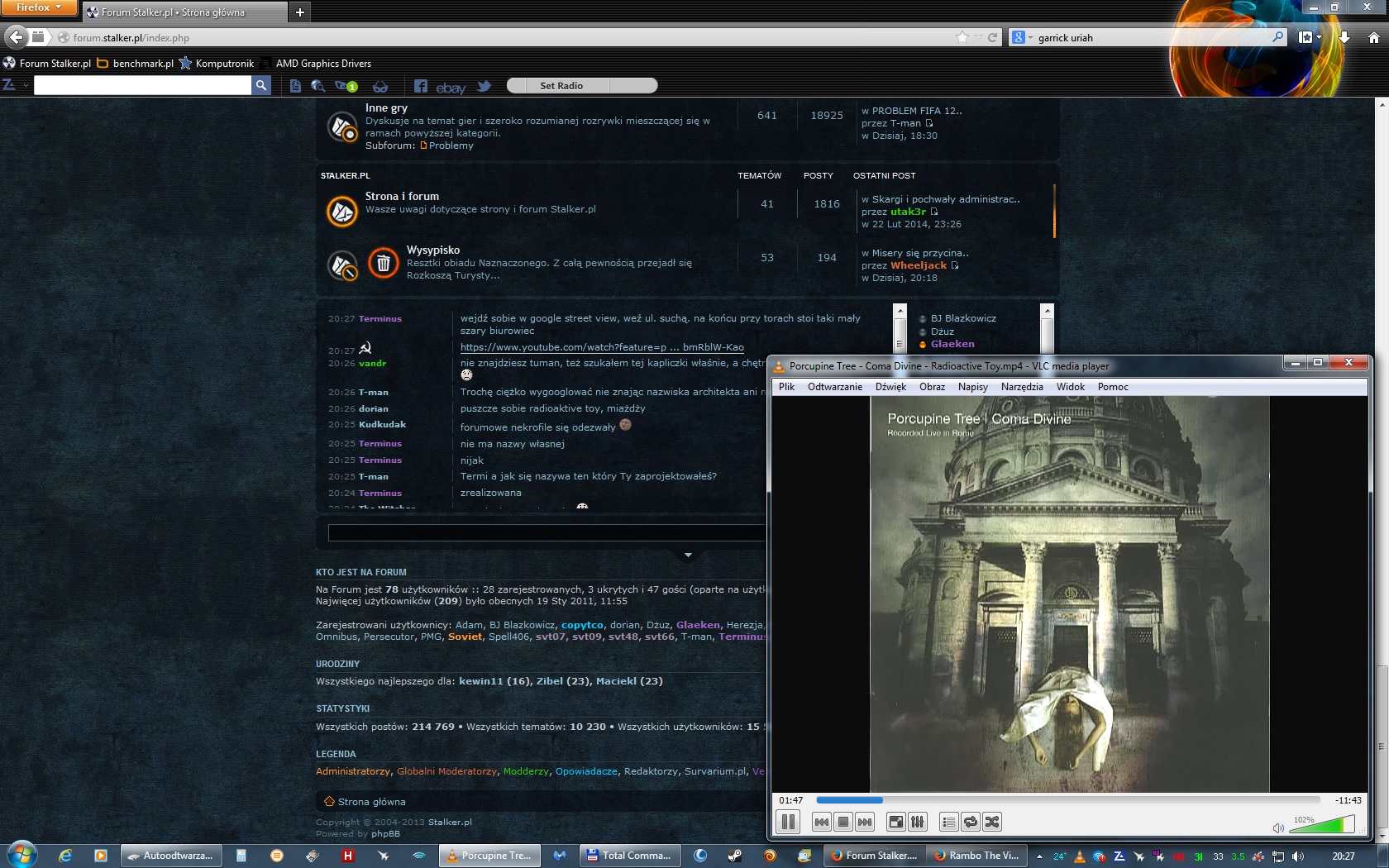Viewport: 1389px width, 868px height.
Task: Click the toolbar search input field
Action: tap(142, 85)
